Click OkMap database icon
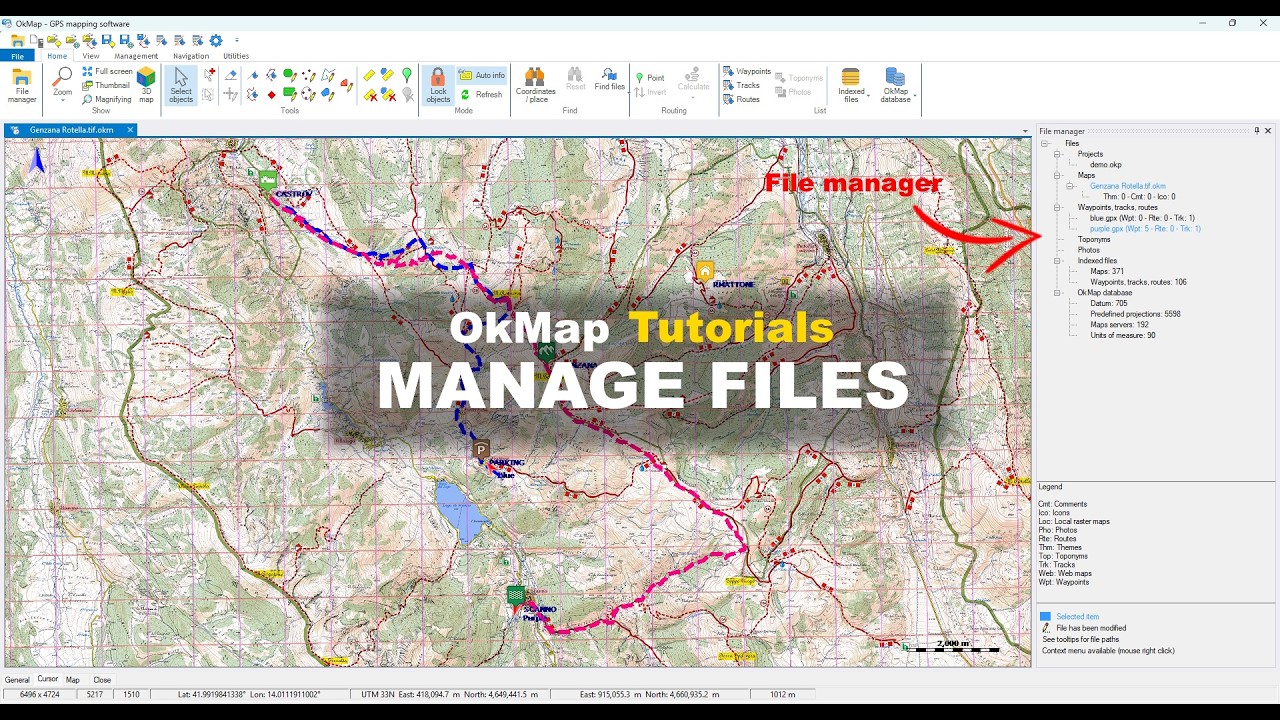 click(895, 77)
